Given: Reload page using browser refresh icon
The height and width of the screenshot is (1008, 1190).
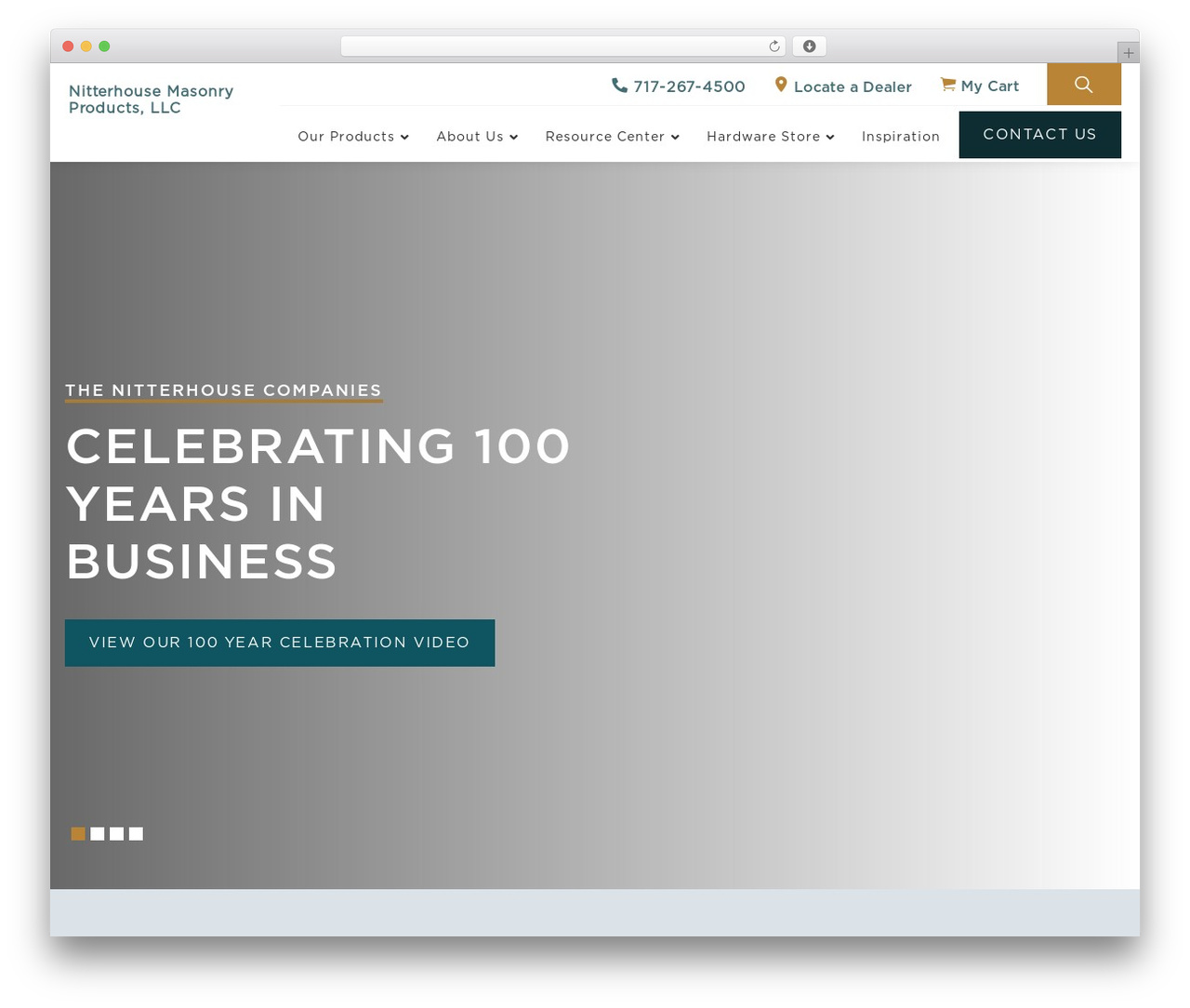Looking at the screenshot, I should pos(774,46).
